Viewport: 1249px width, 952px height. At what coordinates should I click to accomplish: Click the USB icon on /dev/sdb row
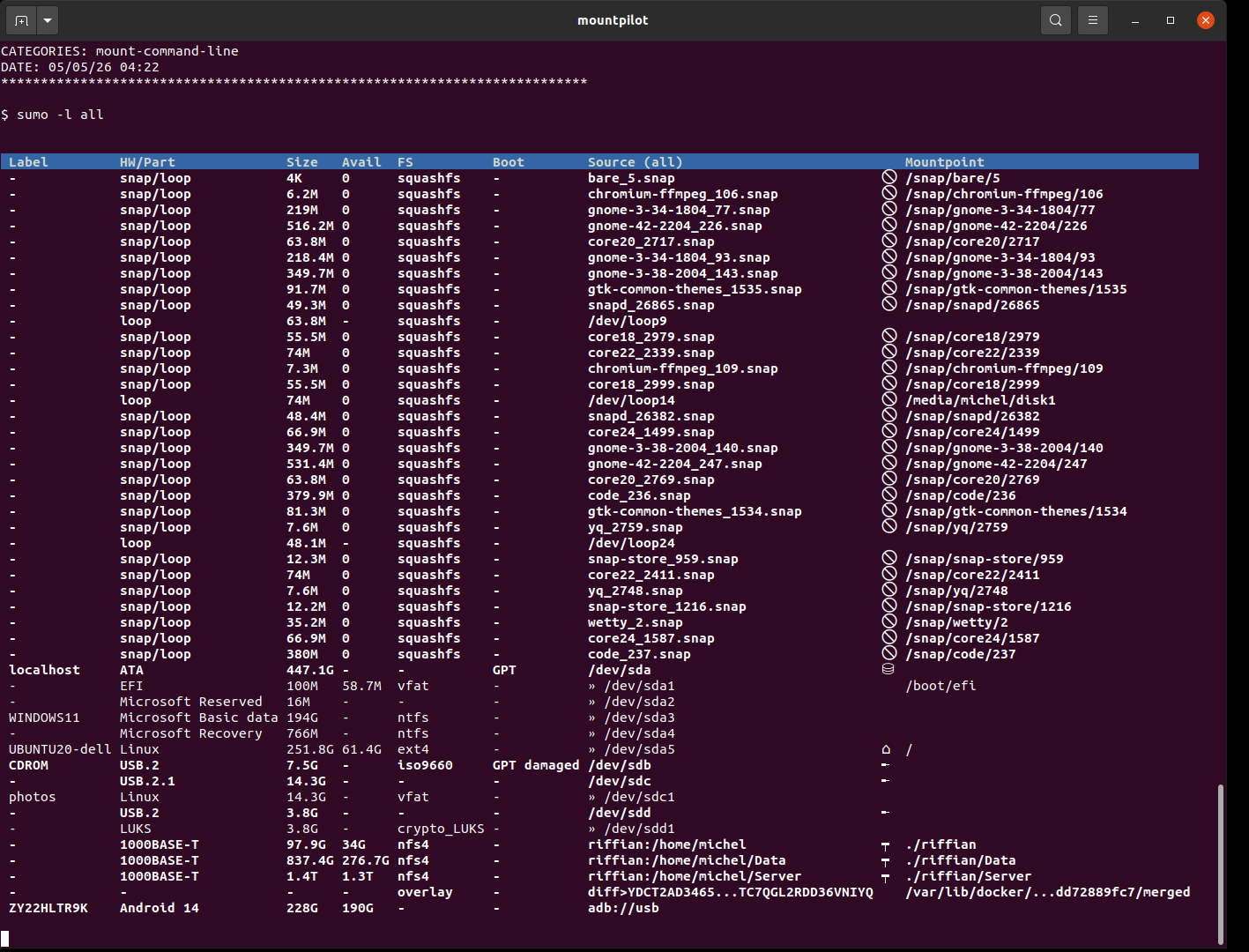tap(885, 765)
